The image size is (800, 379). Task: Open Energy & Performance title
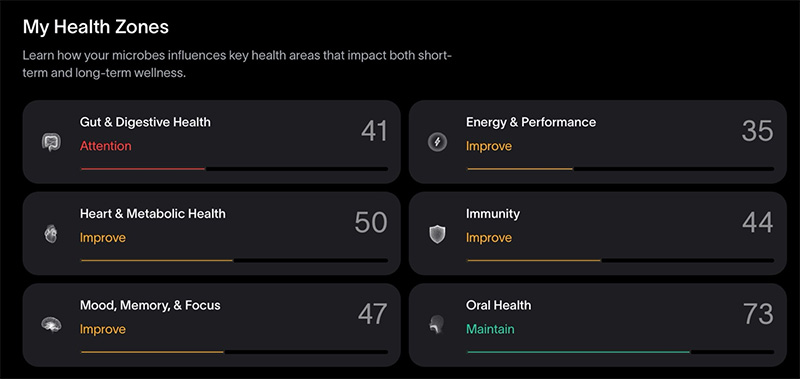pyautogui.click(x=531, y=122)
